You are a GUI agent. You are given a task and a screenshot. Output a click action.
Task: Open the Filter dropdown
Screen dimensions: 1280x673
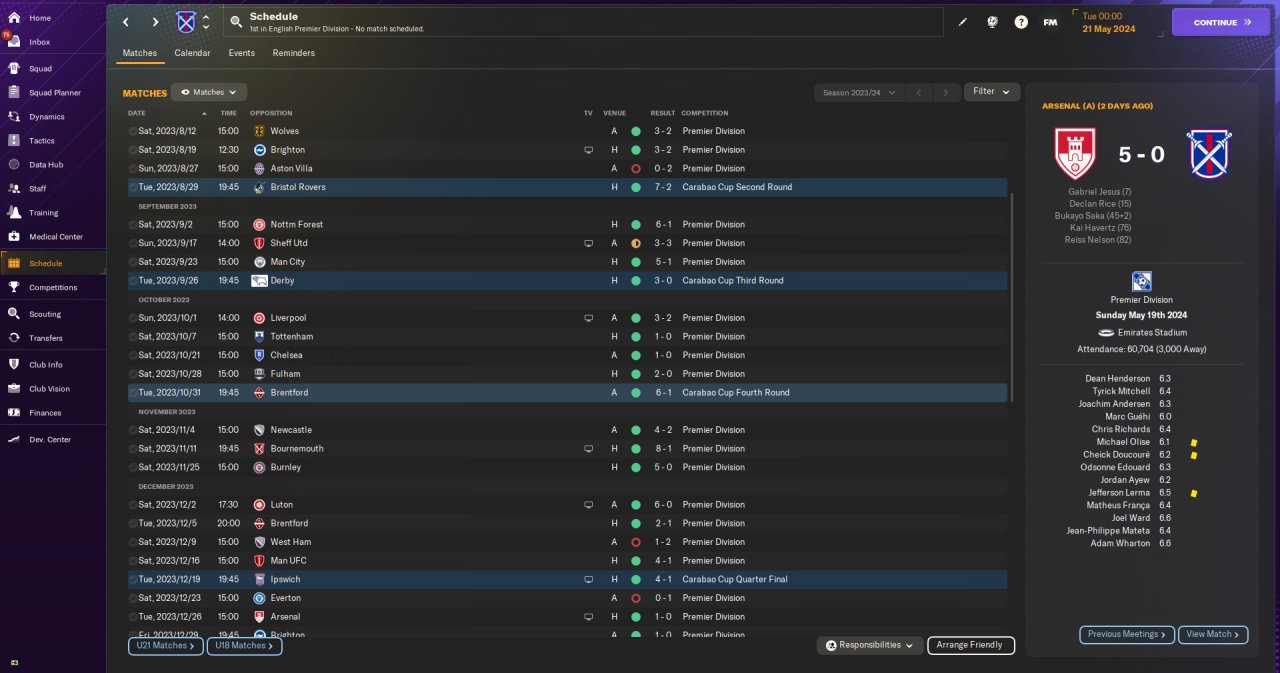coord(992,92)
